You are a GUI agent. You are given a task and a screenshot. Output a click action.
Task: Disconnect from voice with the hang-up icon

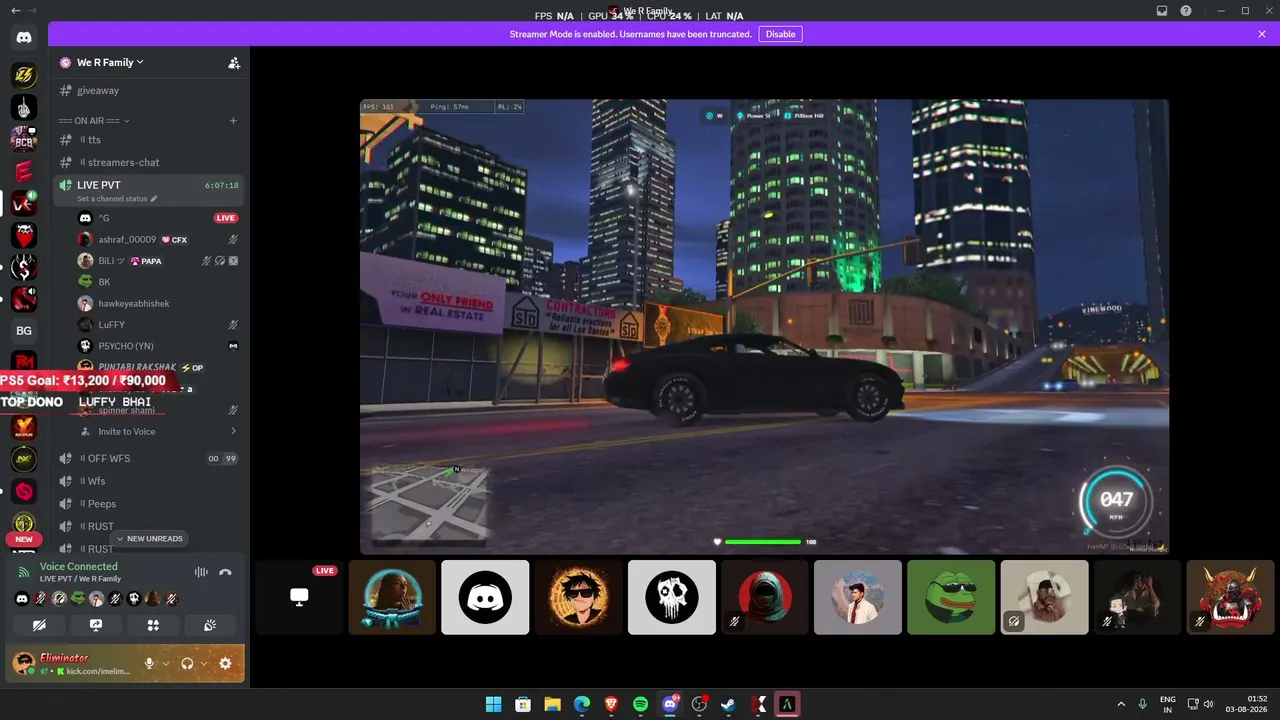click(x=225, y=572)
